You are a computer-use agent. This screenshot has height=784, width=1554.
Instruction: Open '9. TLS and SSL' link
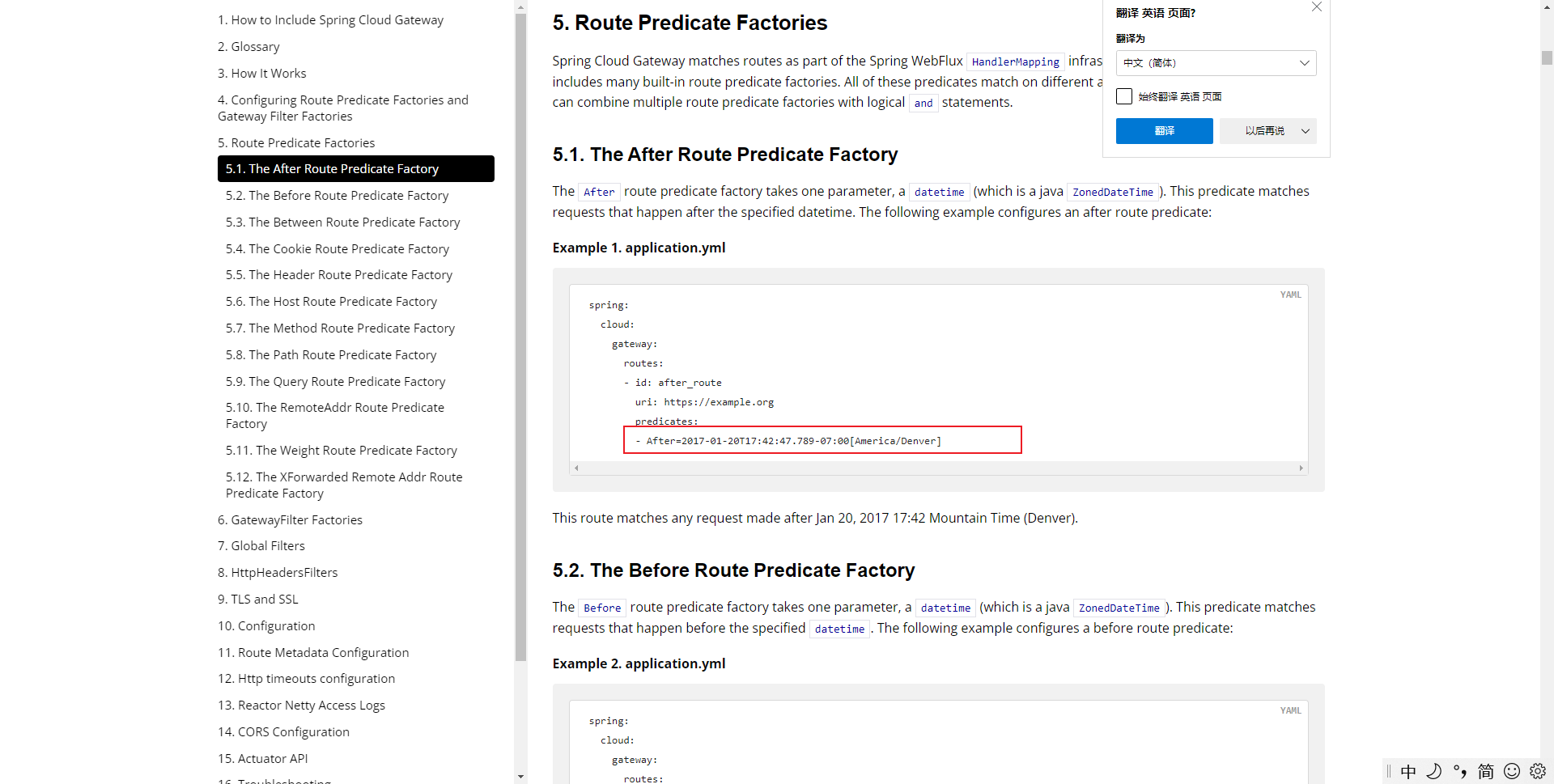pos(258,600)
